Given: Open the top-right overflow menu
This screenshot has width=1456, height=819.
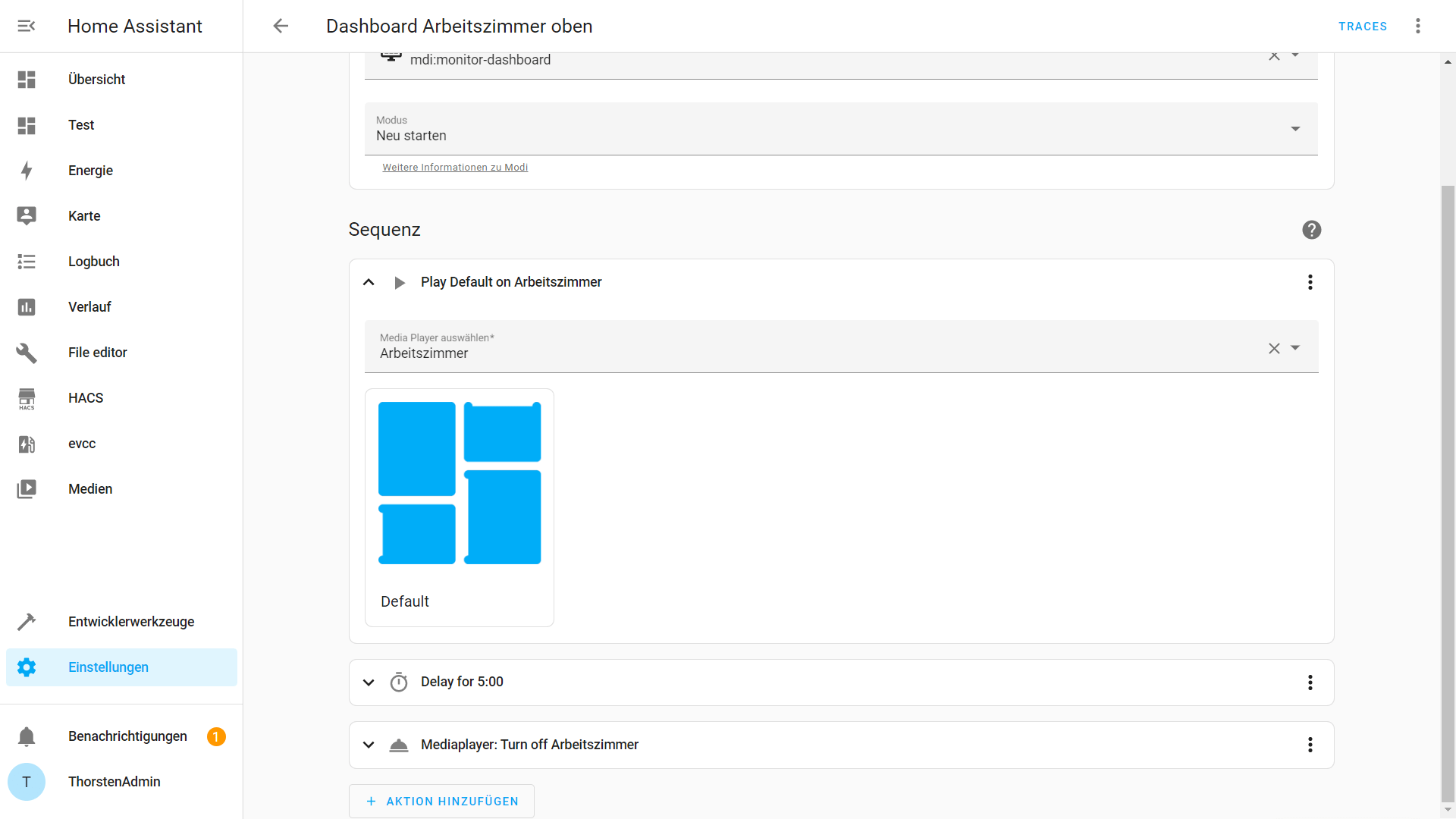Looking at the screenshot, I should (1418, 26).
